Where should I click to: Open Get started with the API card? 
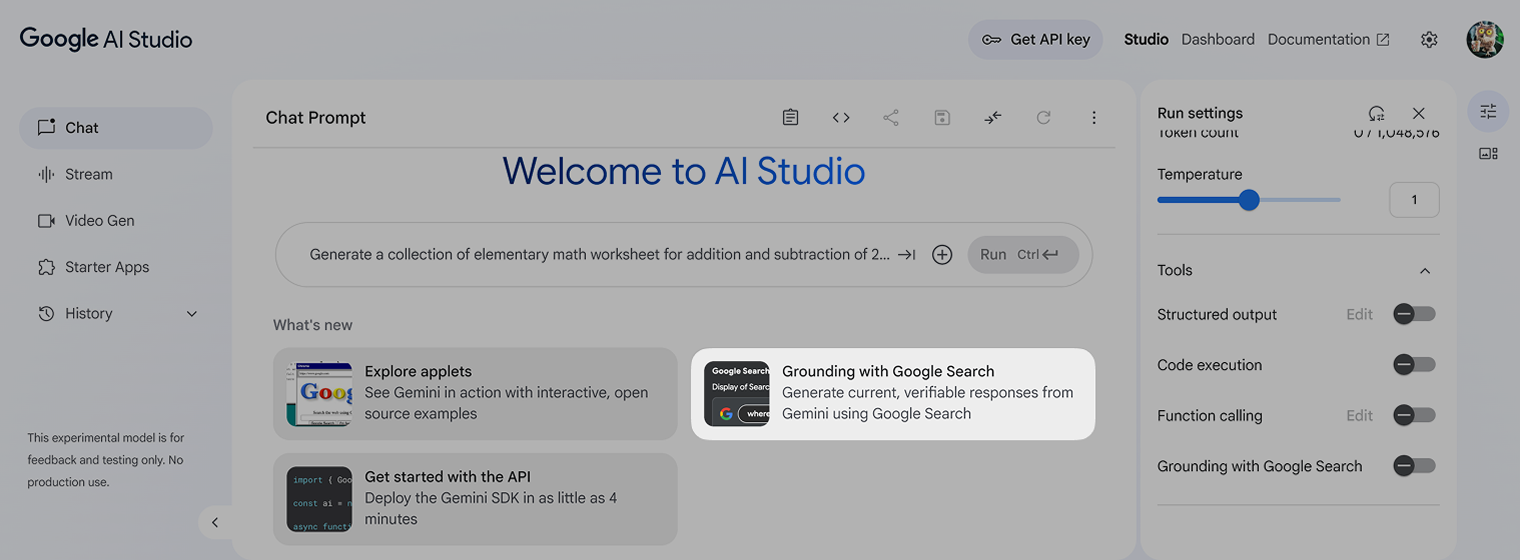[475, 499]
